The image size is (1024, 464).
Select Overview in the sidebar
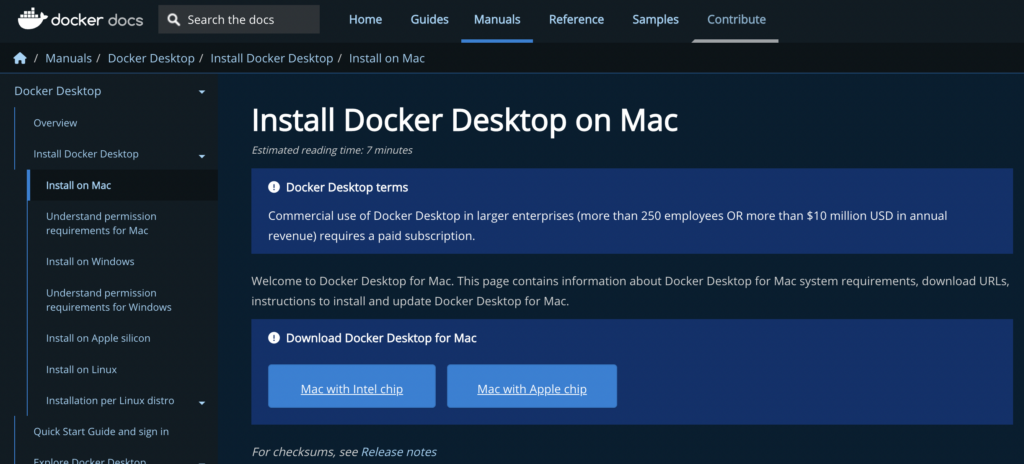[55, 123]
